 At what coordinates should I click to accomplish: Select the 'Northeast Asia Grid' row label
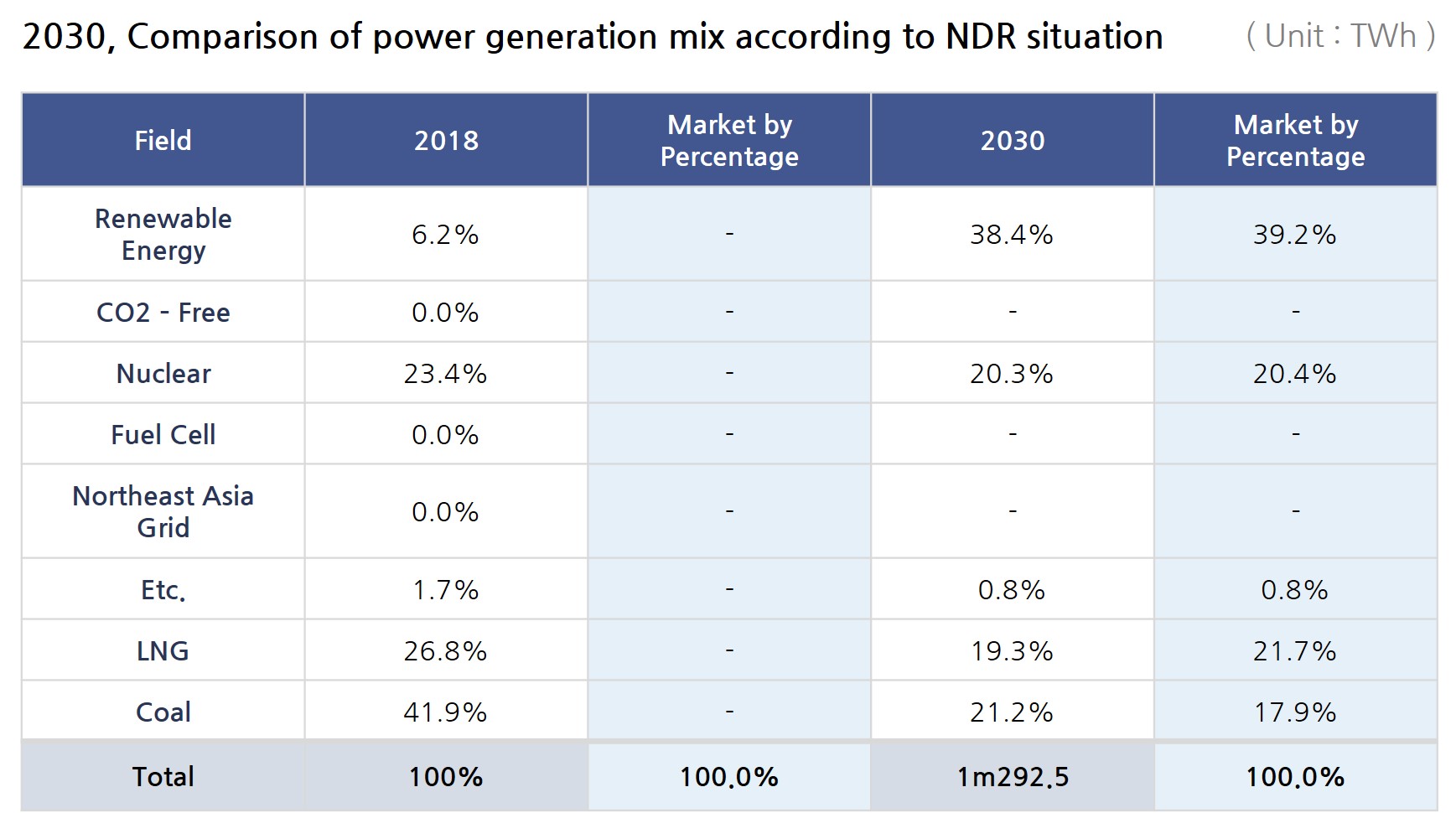[x=163, y=511]
